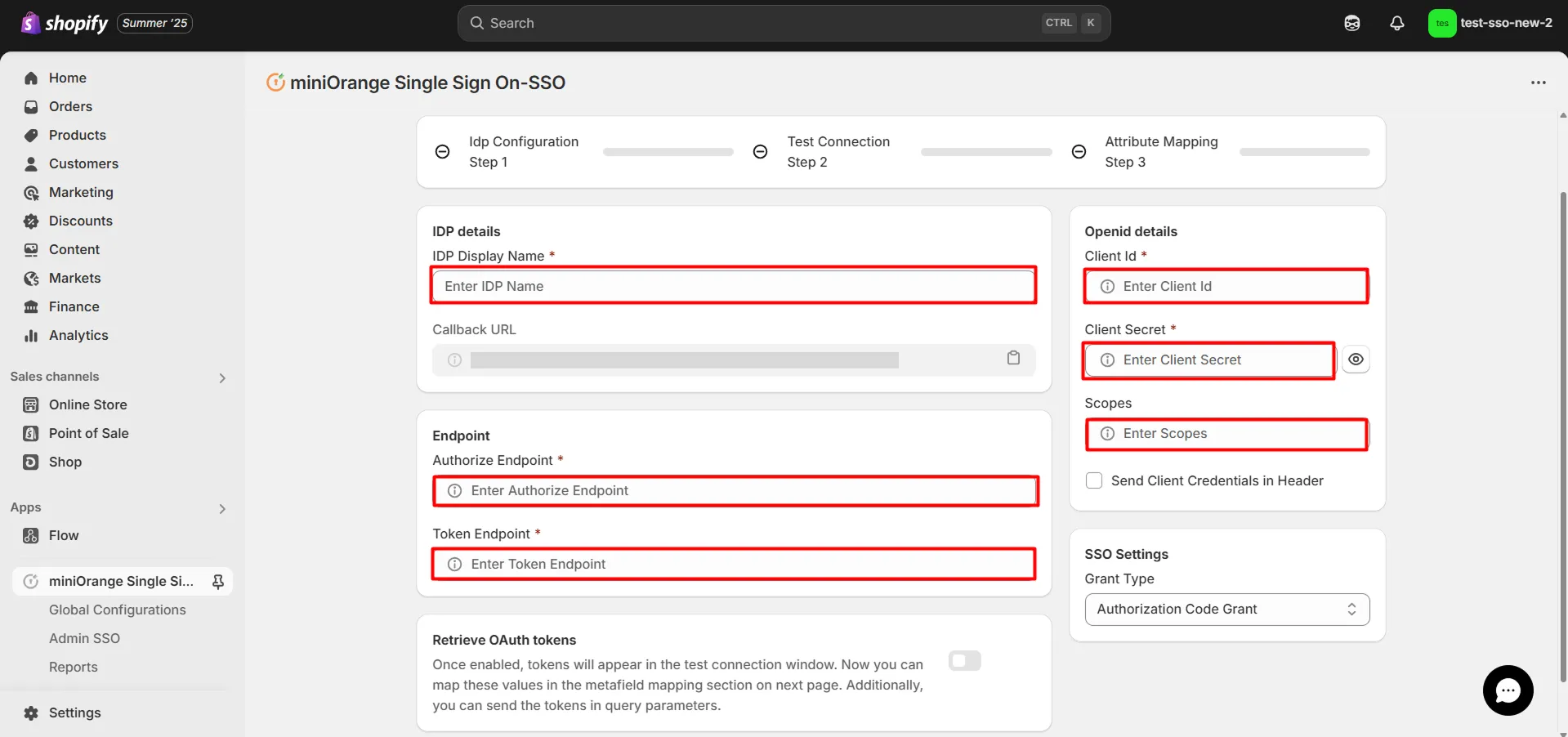Click the Attribute Mapping progress bar
1568x737 pixels.
click(1304, 152)
